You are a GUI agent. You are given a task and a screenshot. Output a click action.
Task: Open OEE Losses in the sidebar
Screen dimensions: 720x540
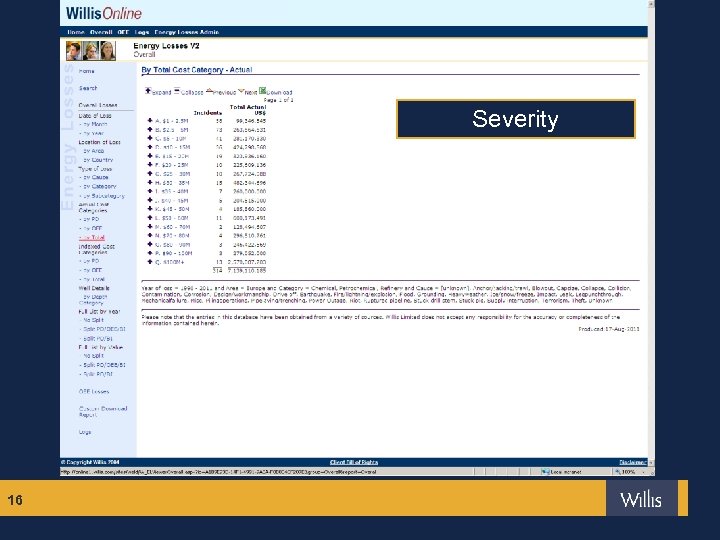pos(94,392)
